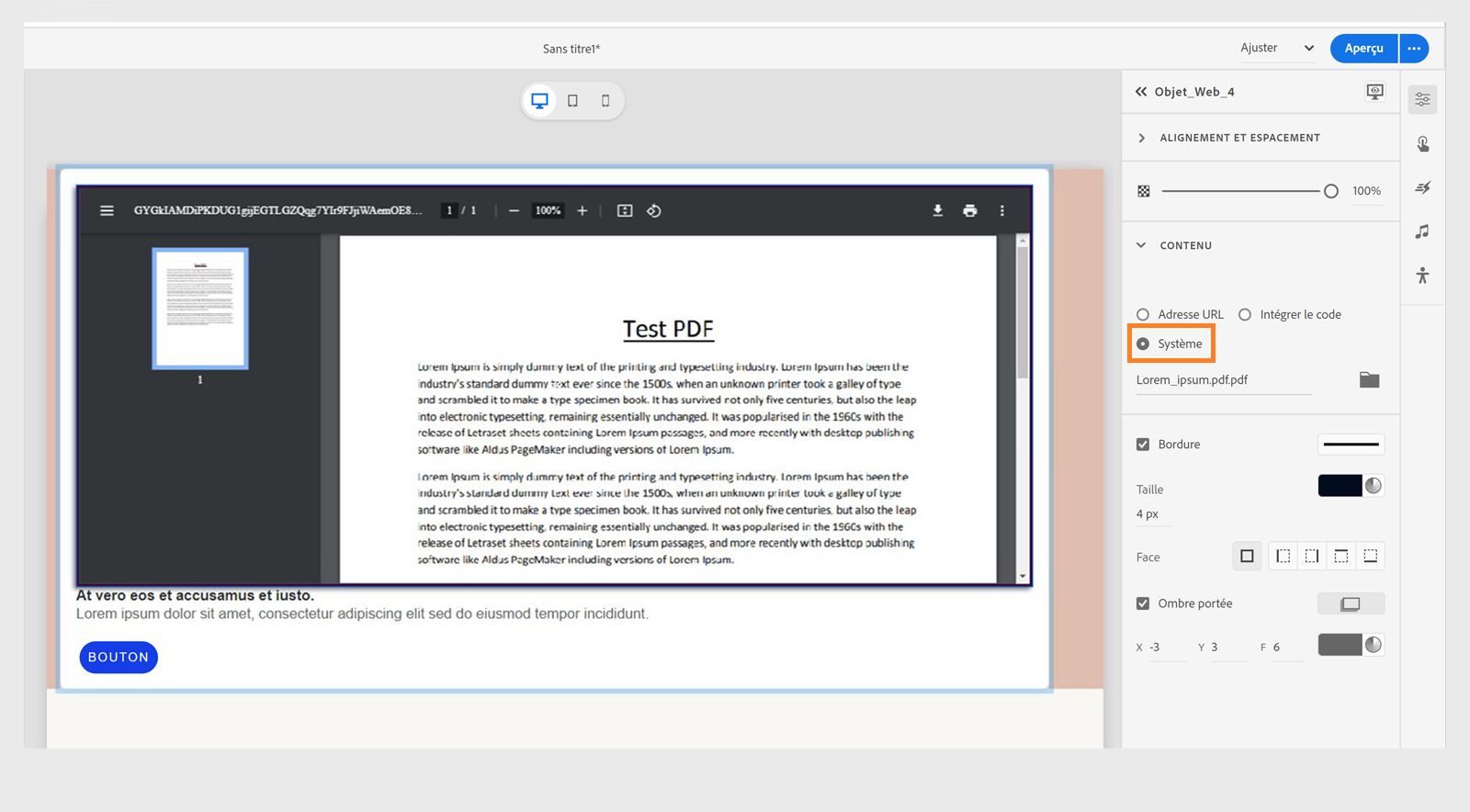The width and height of the screenshot is (1470, 812).
Task: Select Système radio option
Action: [1143, 344]
